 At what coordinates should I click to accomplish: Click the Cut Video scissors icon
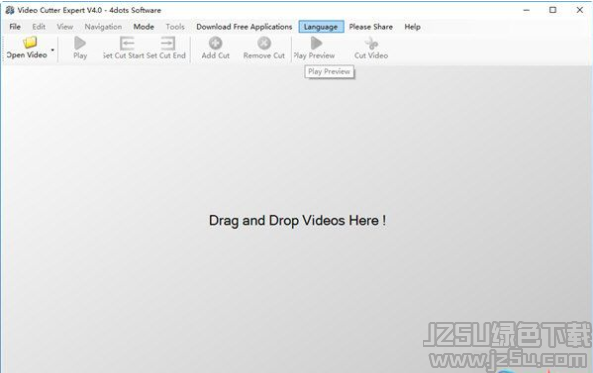371,43
